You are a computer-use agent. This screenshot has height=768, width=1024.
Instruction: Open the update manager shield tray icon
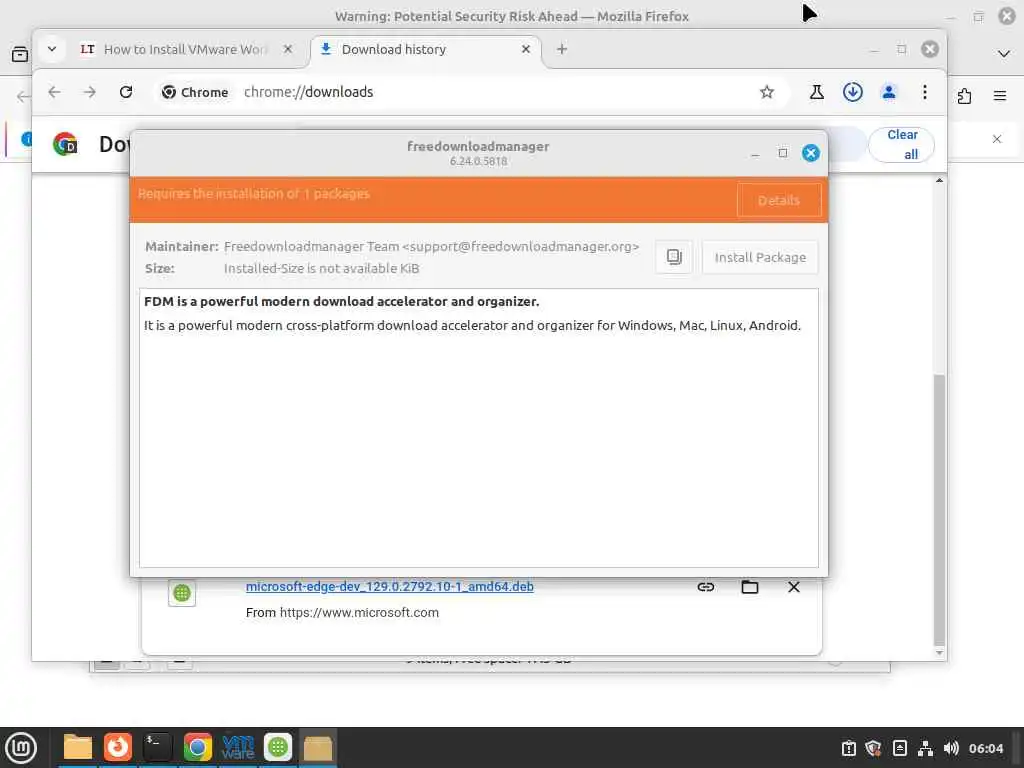tap(873, 748)
